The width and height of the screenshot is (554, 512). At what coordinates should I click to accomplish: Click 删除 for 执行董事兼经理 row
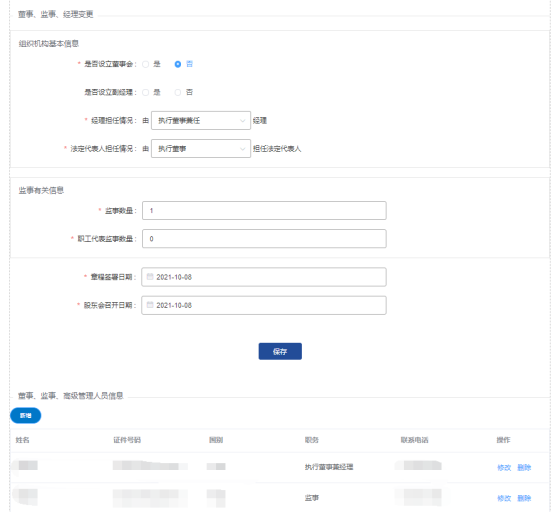pyautogui.click(x=524, y=467)
